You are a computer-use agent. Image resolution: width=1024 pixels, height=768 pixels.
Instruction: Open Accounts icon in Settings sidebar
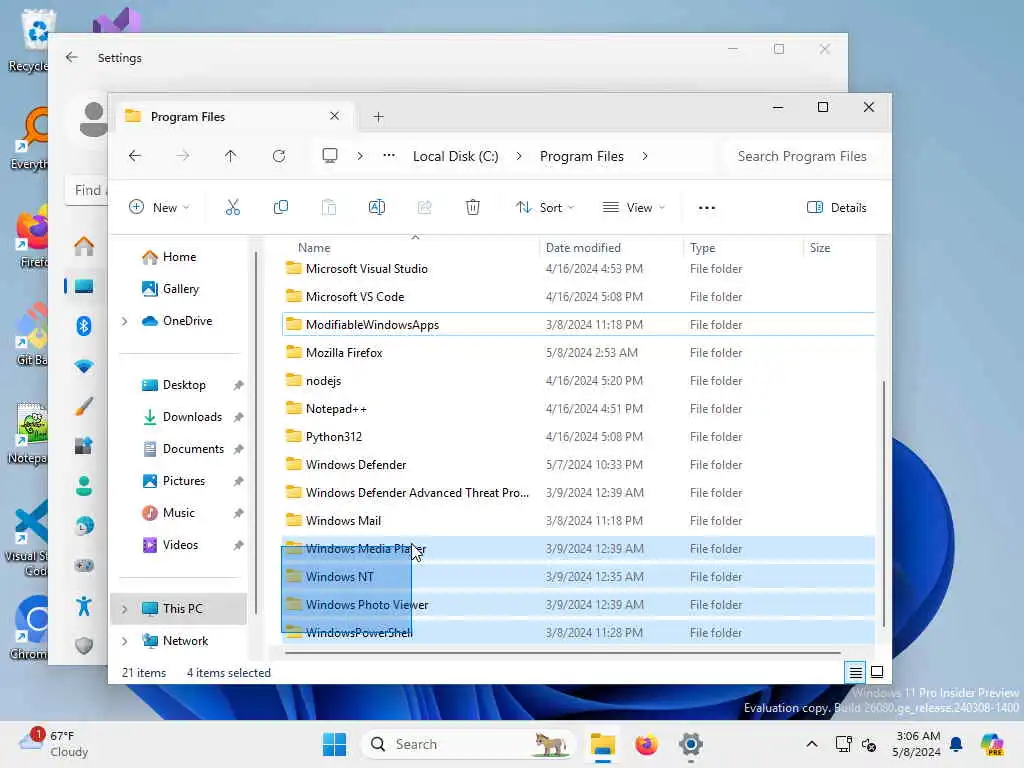coord(84,486)
